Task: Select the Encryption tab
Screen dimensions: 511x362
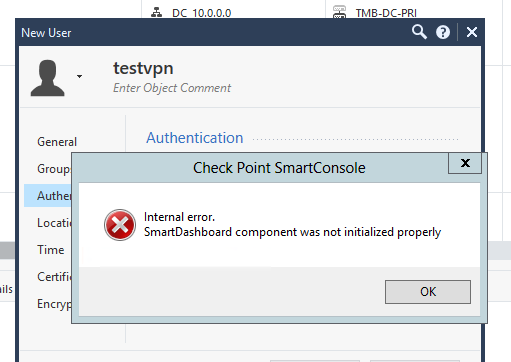Action: pos(54,304)
